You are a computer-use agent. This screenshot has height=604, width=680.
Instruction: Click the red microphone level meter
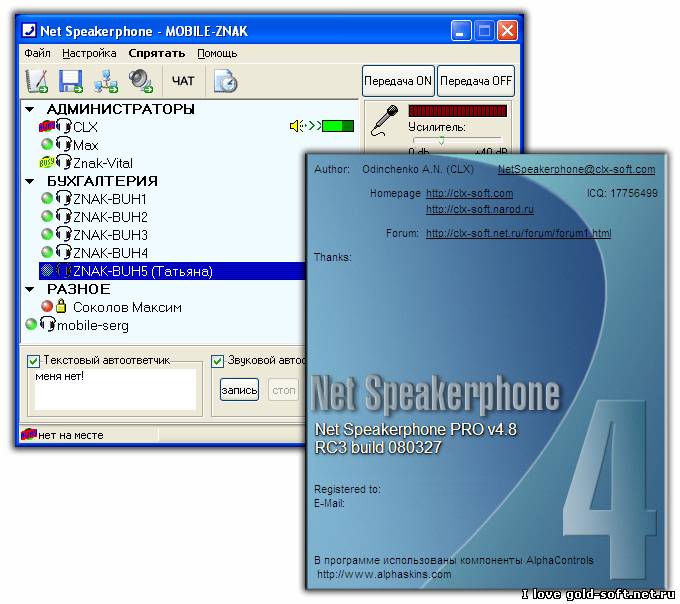click(458, 111)
